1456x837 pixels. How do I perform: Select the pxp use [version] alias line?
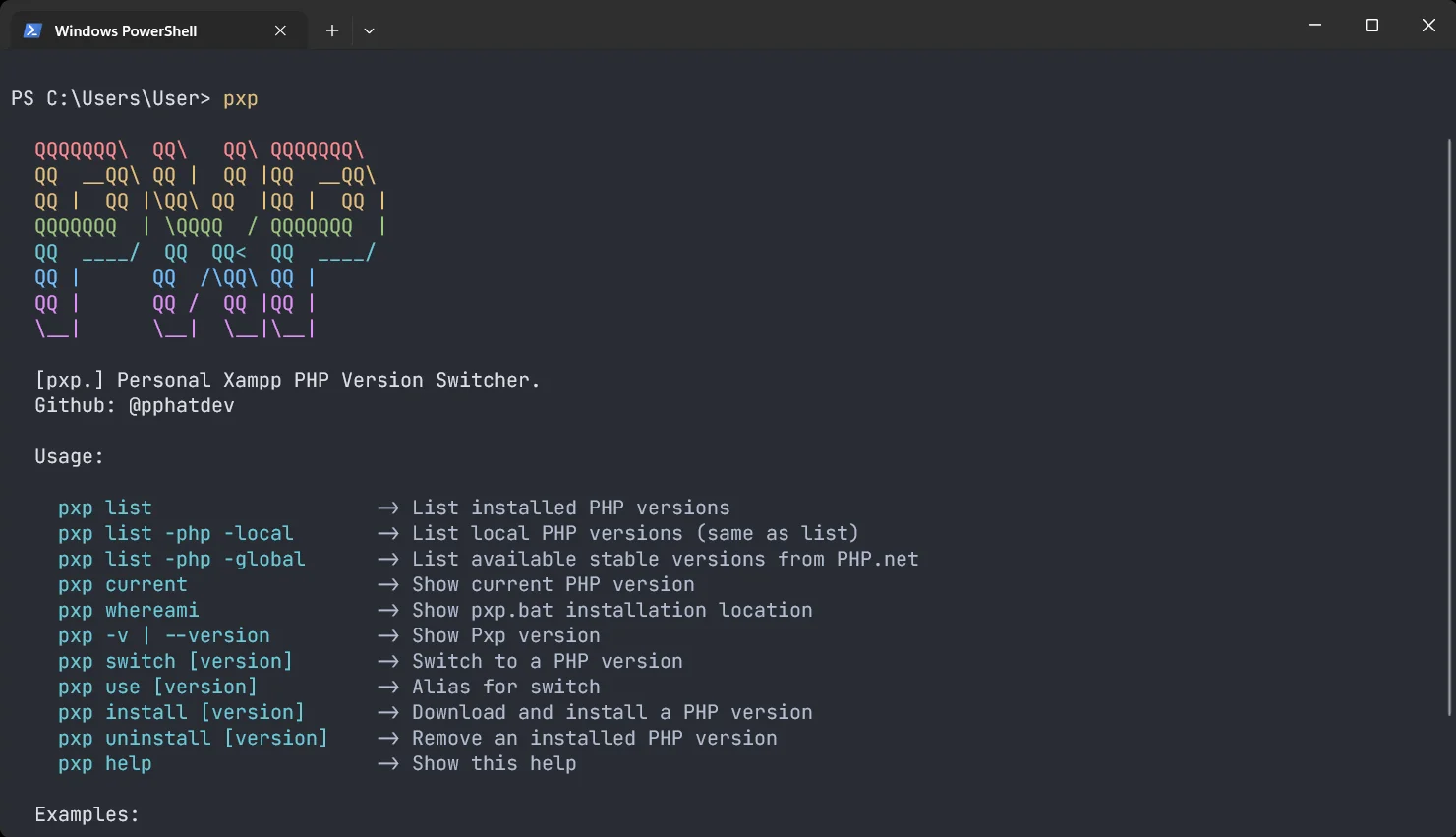[157, 687]
